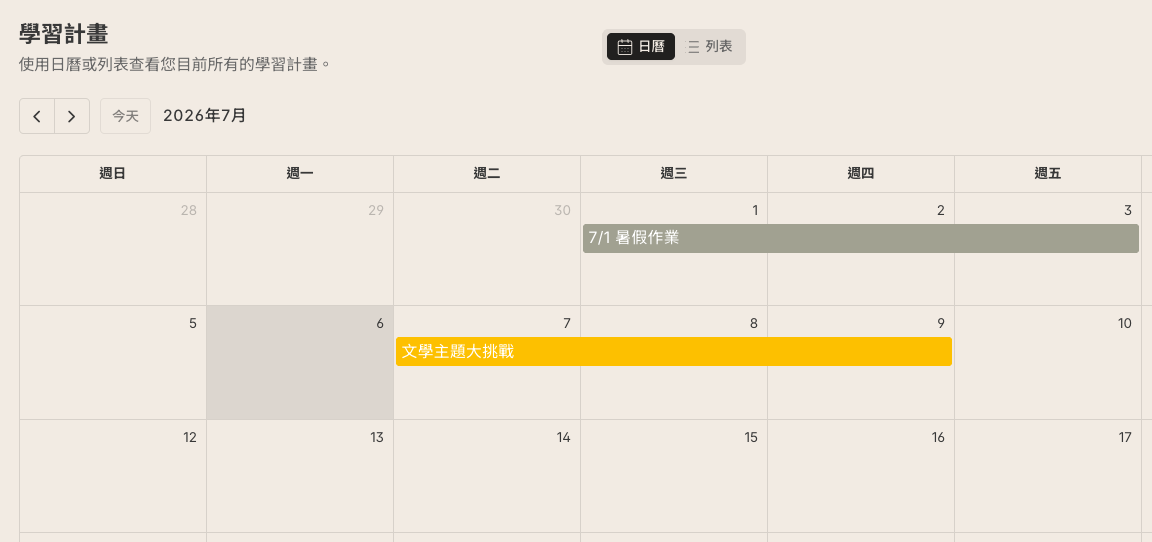Click the 週日 column header
Image resolution: width=1152 pixels, height=542 pixels.
click(x=112, y=174)
